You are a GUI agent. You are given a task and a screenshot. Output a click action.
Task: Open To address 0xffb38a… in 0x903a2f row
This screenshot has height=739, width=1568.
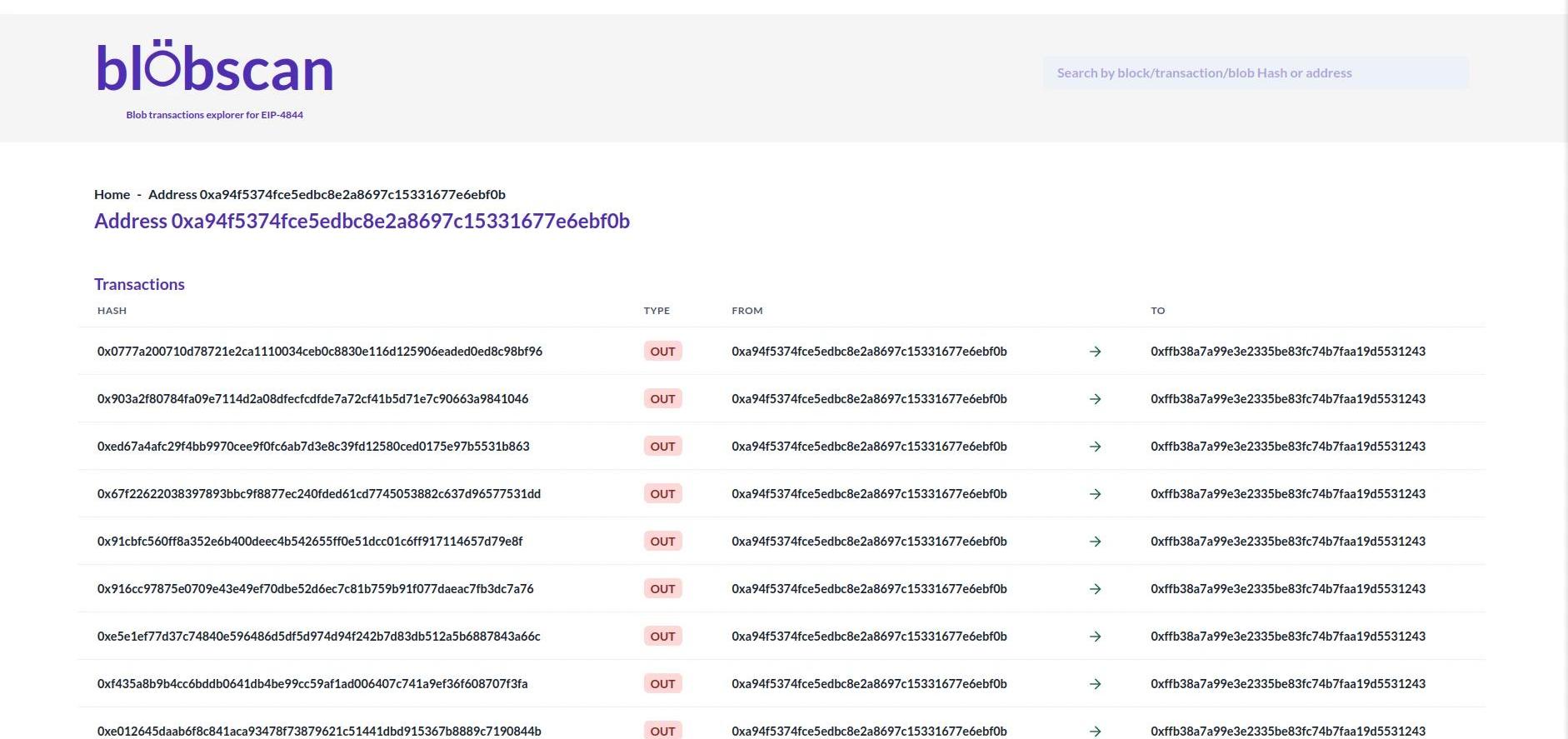pos(1288,399)
